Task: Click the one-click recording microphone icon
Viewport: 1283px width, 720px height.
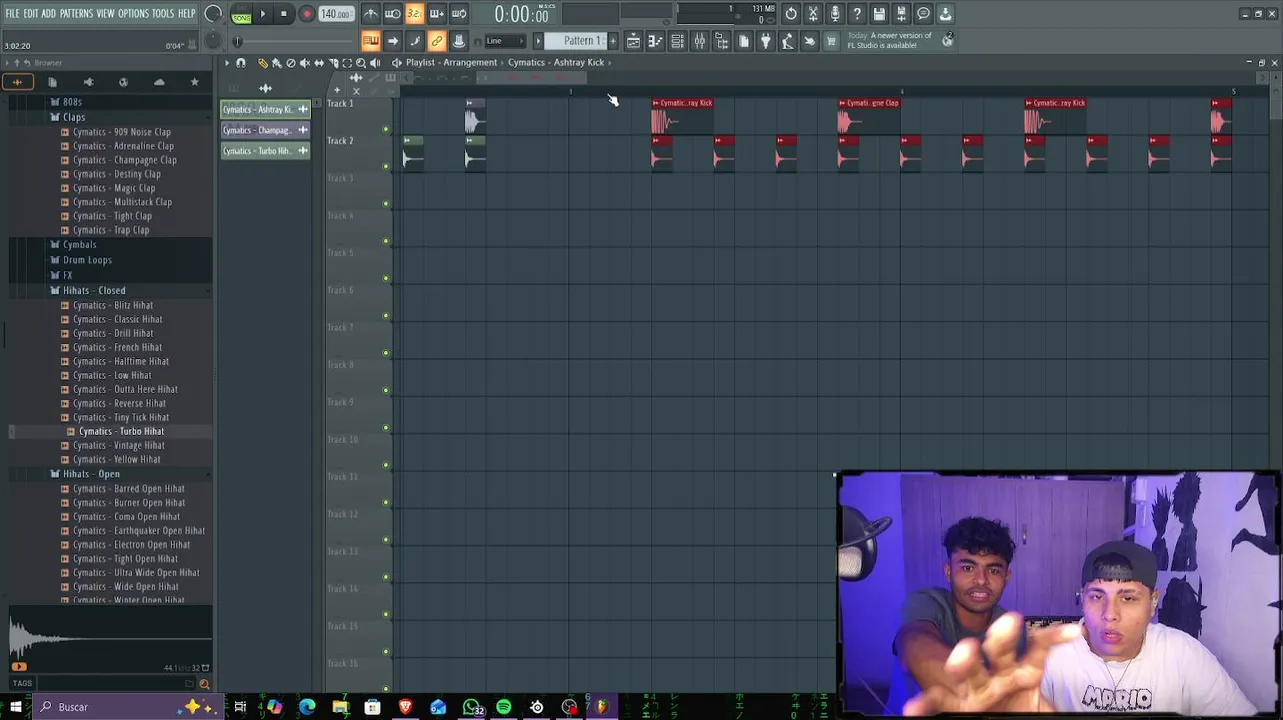Action: (835, 14)
